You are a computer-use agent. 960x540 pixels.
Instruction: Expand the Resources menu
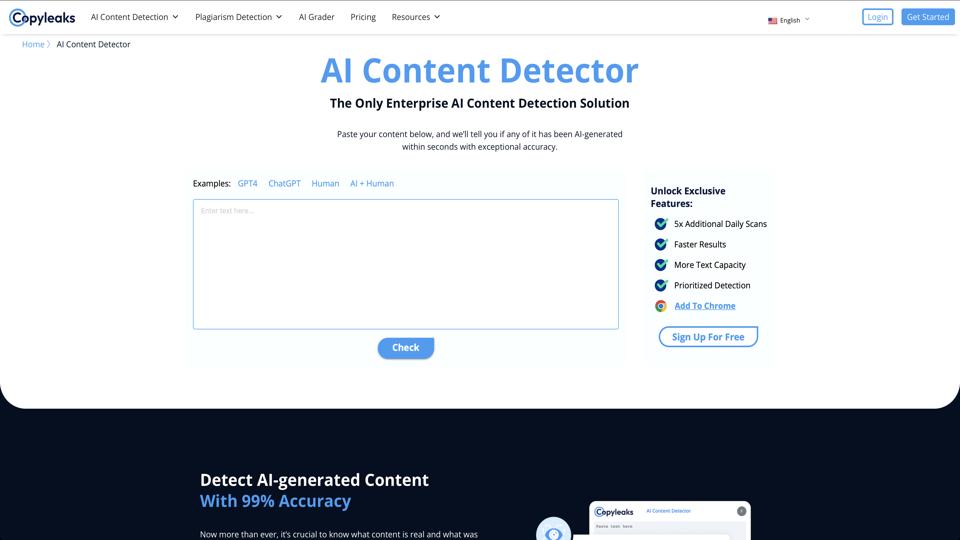coord(416,17)
